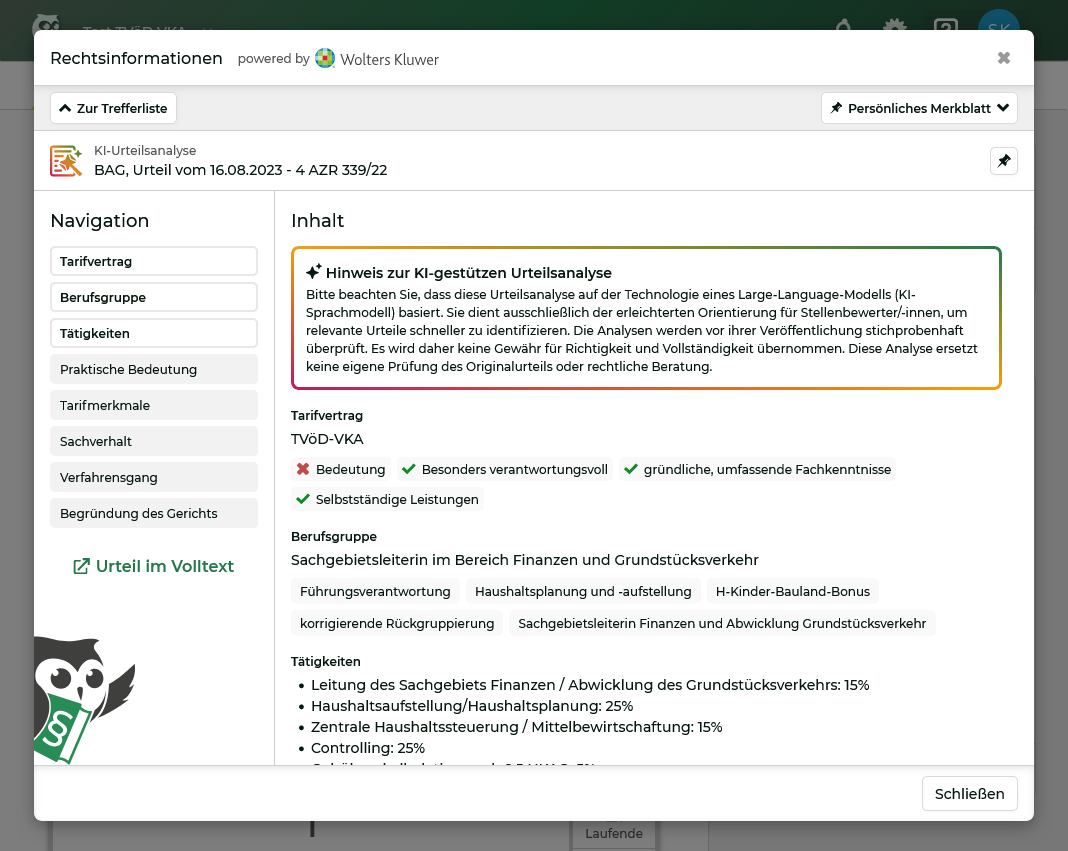The image size is (1068, 851).
Task: Click the red cross next to Bedeutung
Action: [x=303, y=469]
